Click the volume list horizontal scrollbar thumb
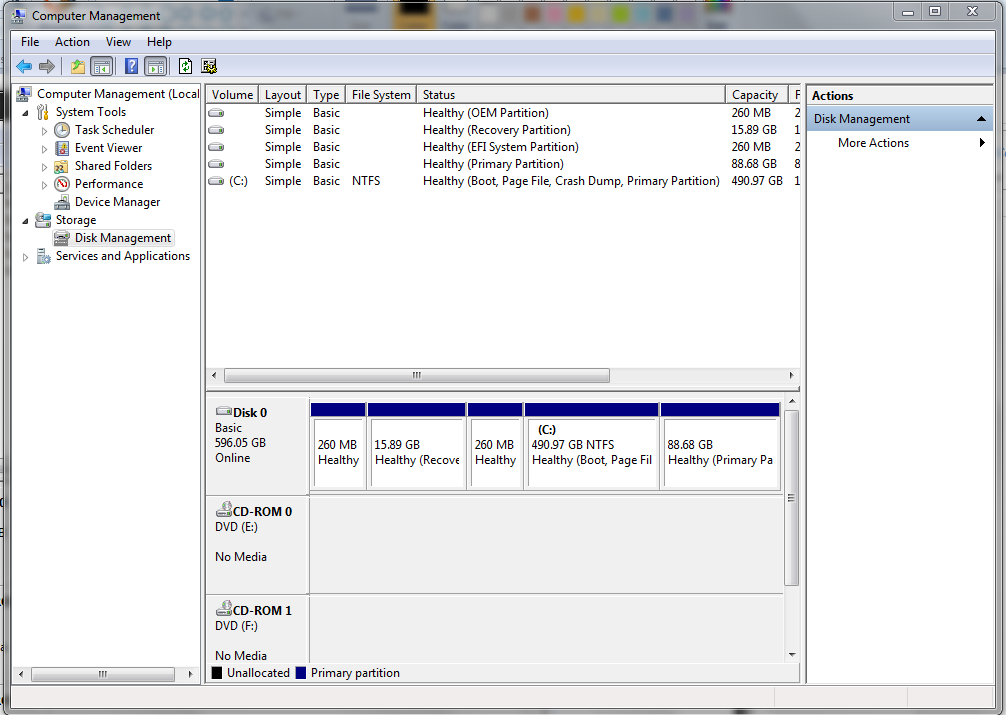Viewport: 1006px width, 715px height. pyautogui.click(x=416, y=375)
